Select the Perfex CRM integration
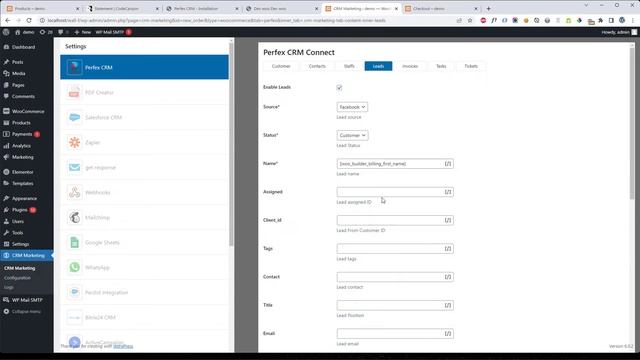The width and height of the screenshot is (640, 360). [x=144, y=67]
